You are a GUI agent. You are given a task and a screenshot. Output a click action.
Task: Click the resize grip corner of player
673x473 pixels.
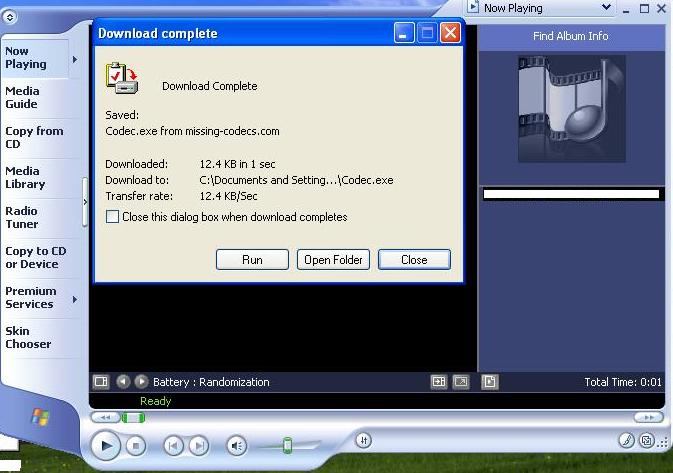click(664, 442)
